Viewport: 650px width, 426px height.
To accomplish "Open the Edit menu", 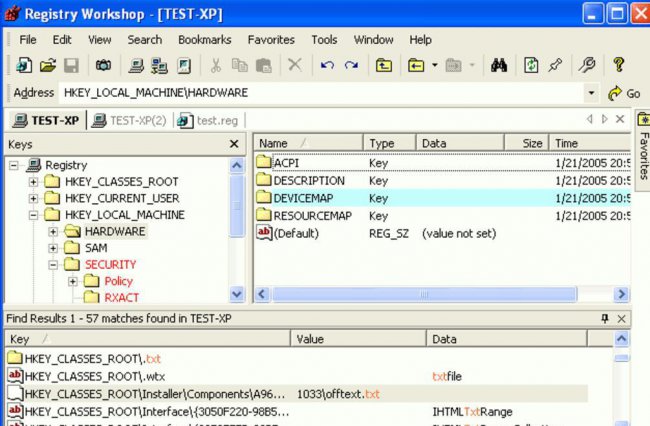I will click(x=62, y=40).
